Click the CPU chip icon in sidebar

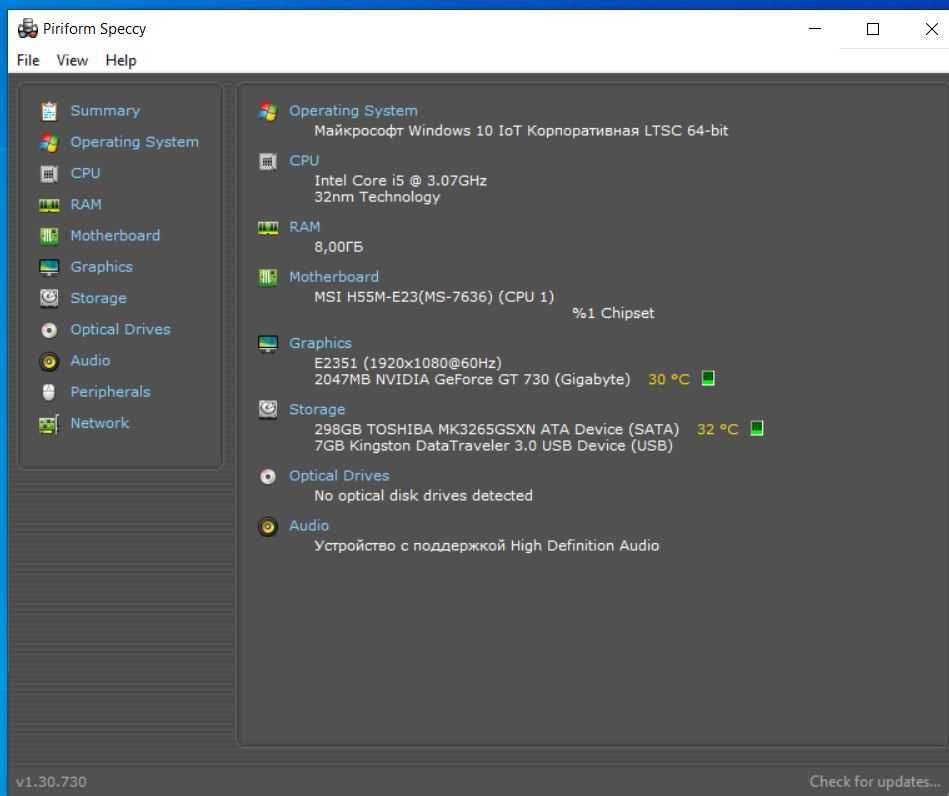pos(49,174)
